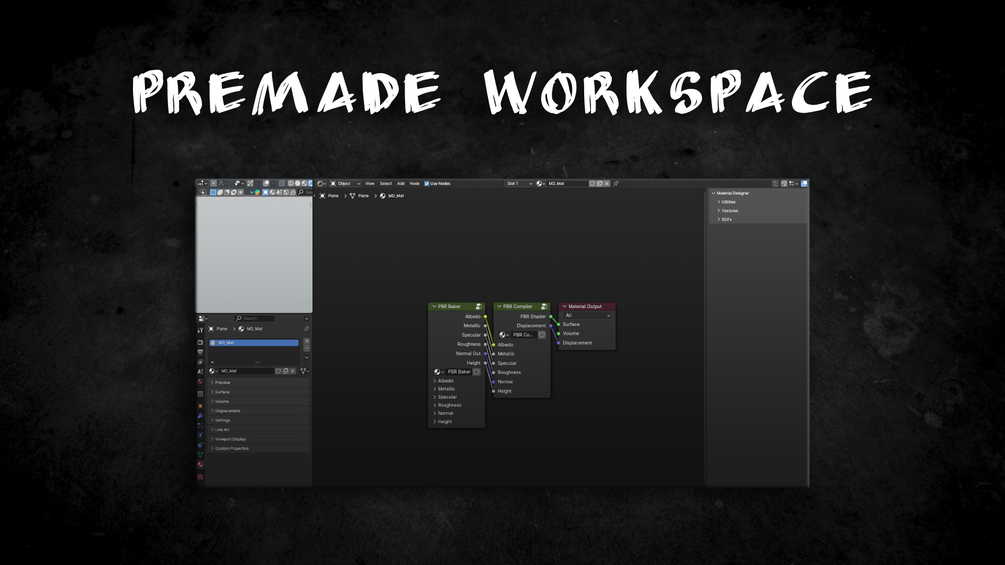Screen dimensions: 1005x565
Task: Open the Modifiers wrench tab icon
Action: [x=200, y=416]
